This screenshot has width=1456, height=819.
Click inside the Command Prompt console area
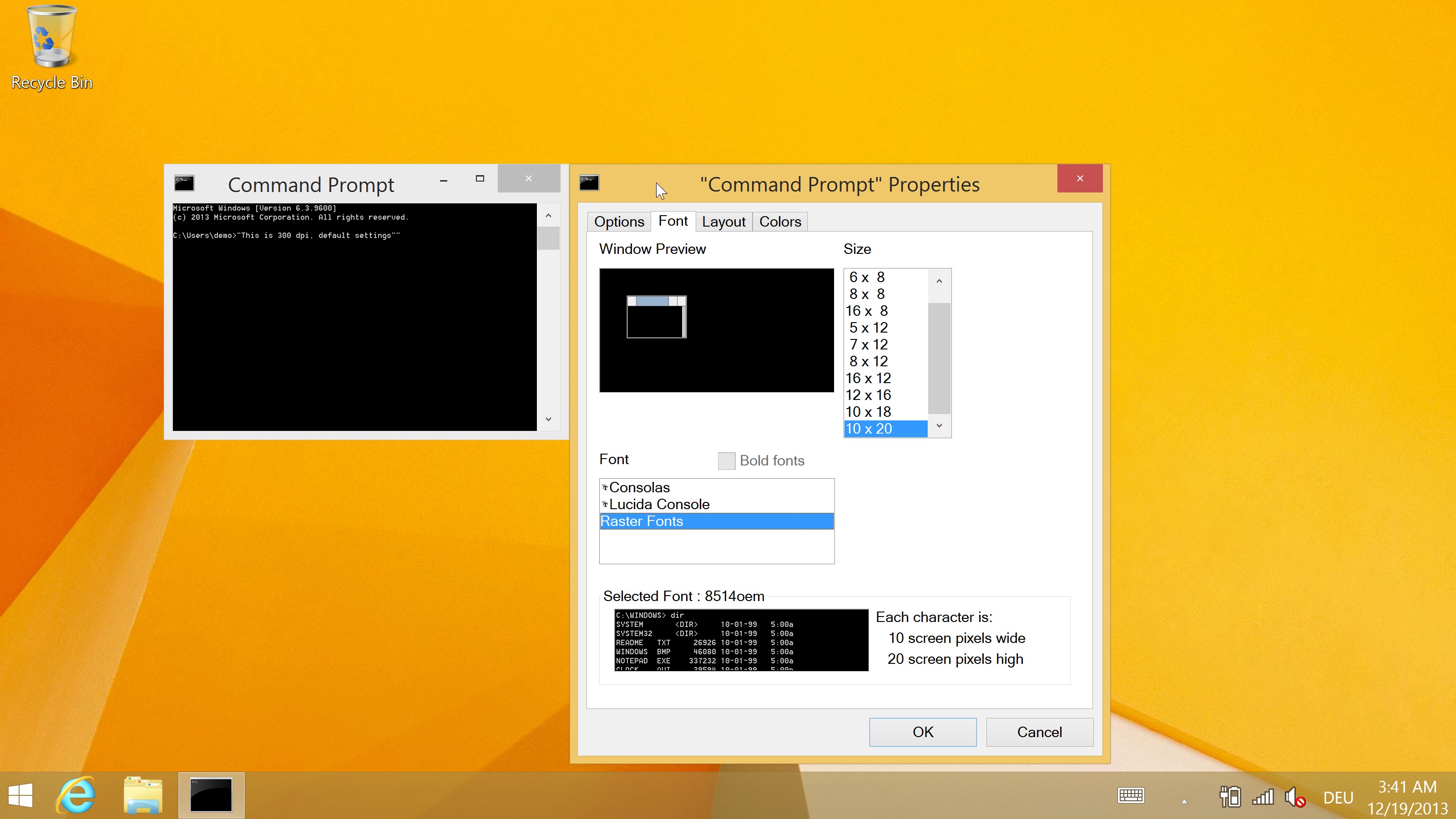click(354, 317)
